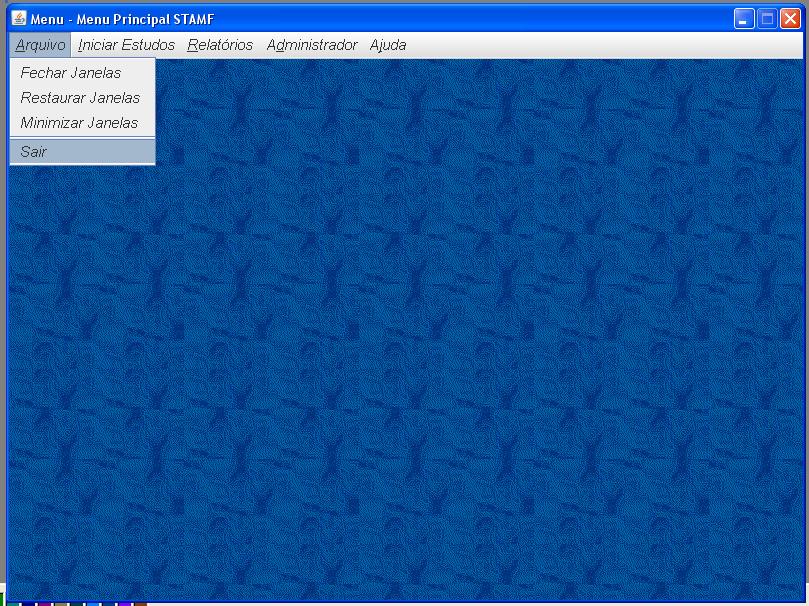809x606 pixels.
Task: Choose Restaurar Janelas from the menu
Action: tap(83, 97)
